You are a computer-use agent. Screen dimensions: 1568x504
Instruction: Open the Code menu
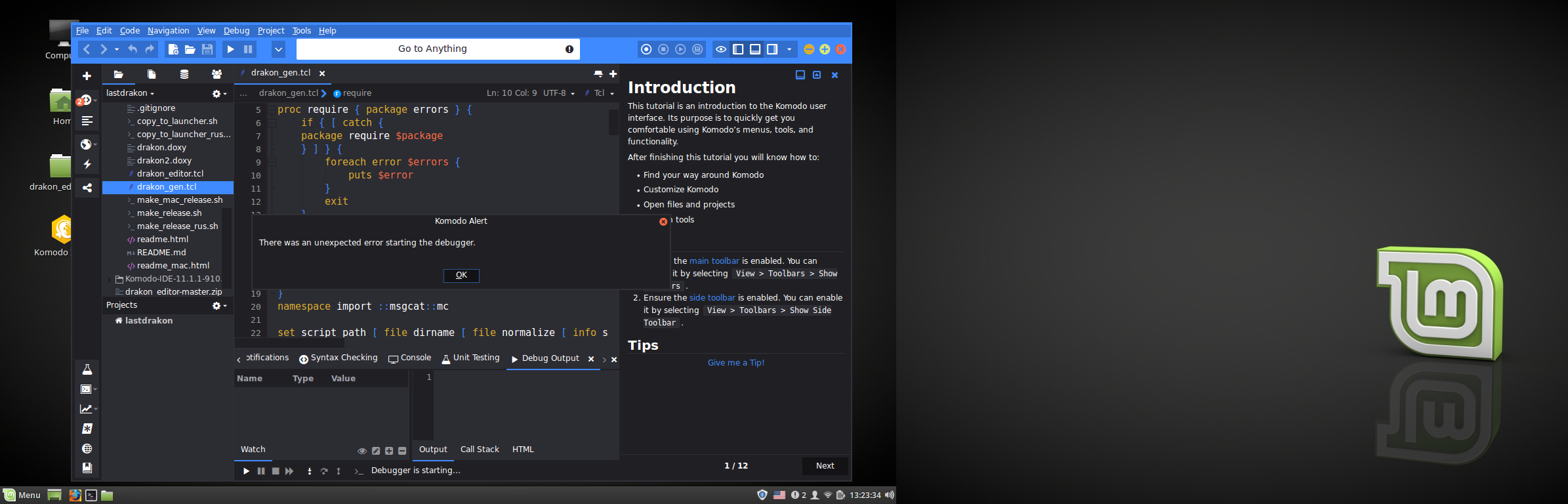[x=129, y=30]
